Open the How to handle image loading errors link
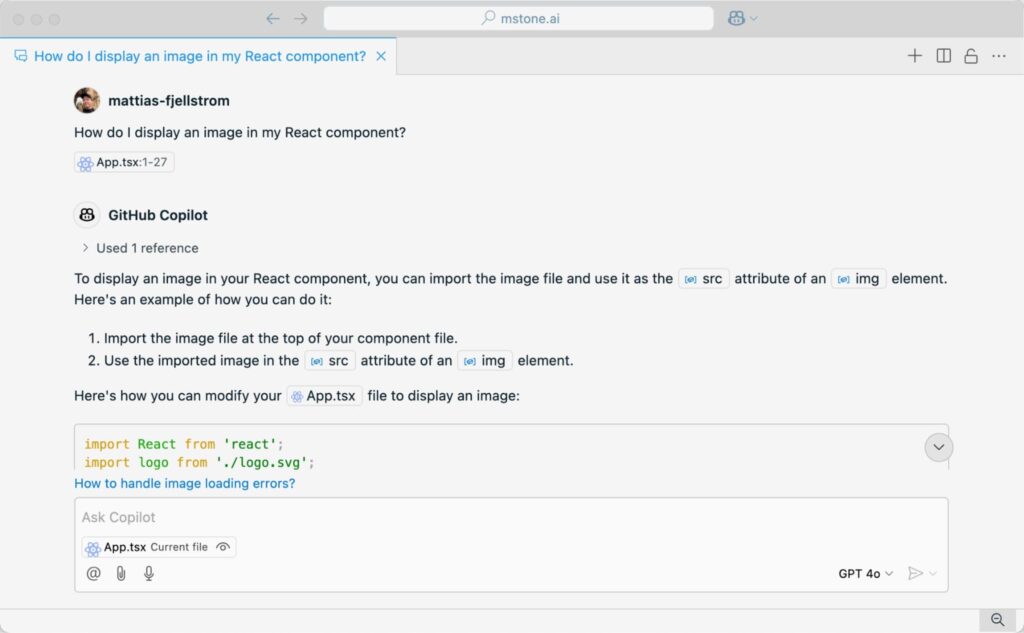The width and height of the screenshot is (1024, 633). tap(185, 483)
